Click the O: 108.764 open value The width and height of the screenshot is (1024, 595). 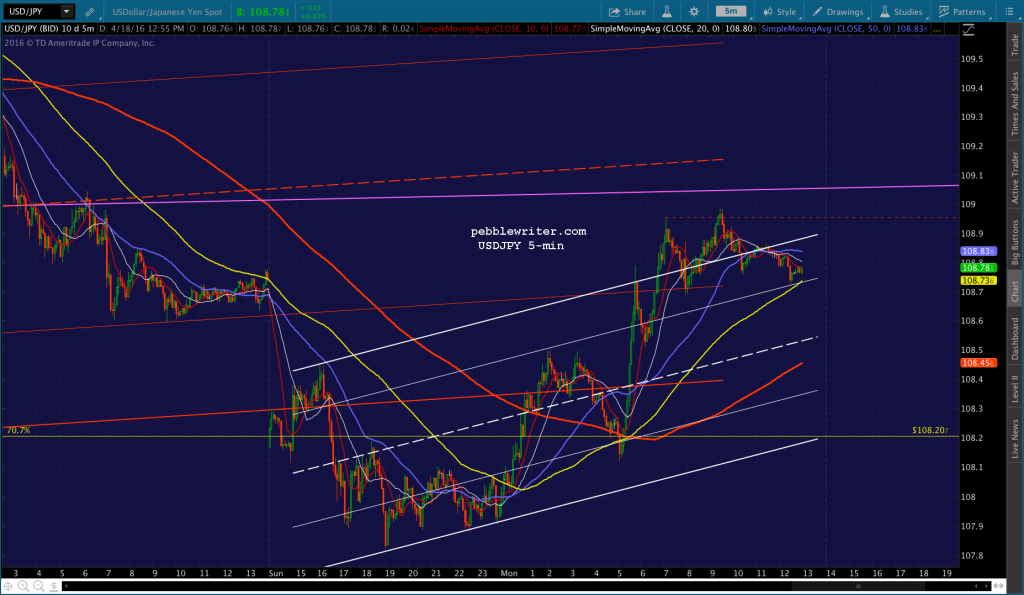(x=211, y=29)
